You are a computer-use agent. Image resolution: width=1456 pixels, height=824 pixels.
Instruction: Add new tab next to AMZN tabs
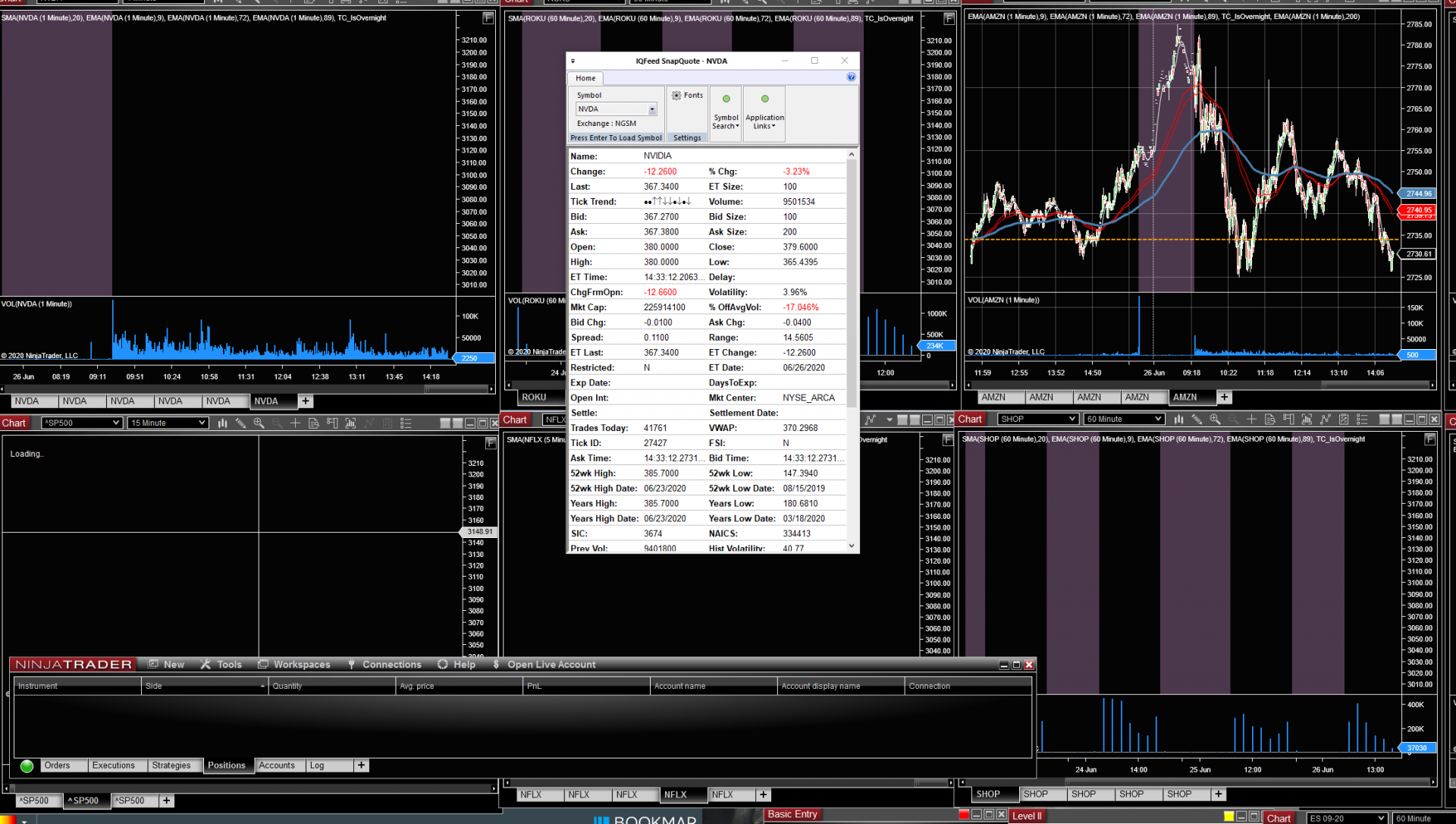[1224, 397]
